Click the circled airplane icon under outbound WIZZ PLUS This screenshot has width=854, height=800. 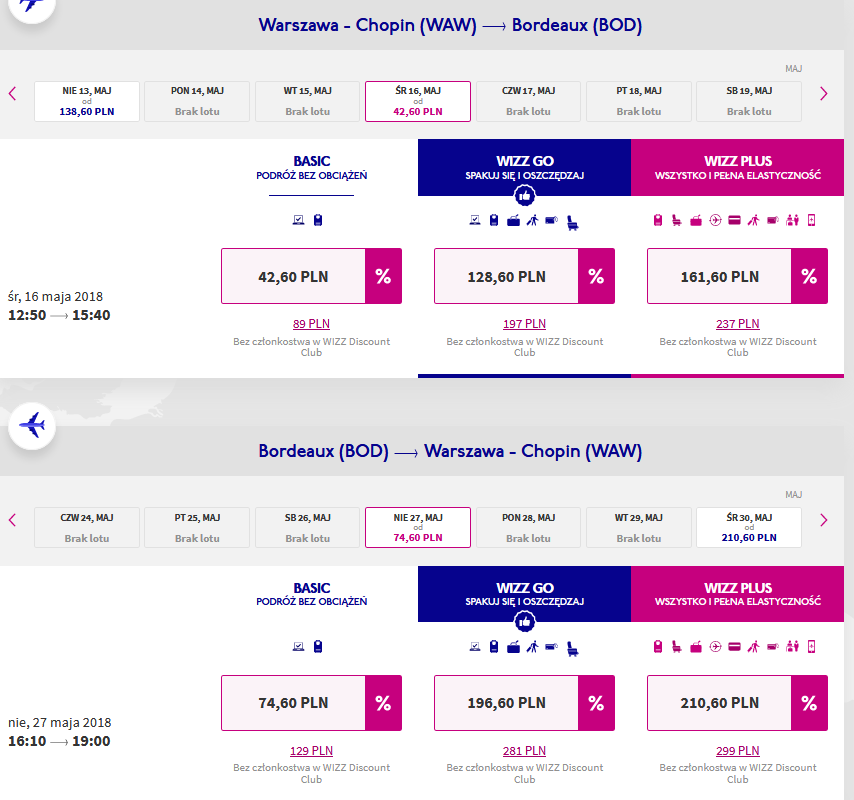[715, 220]
